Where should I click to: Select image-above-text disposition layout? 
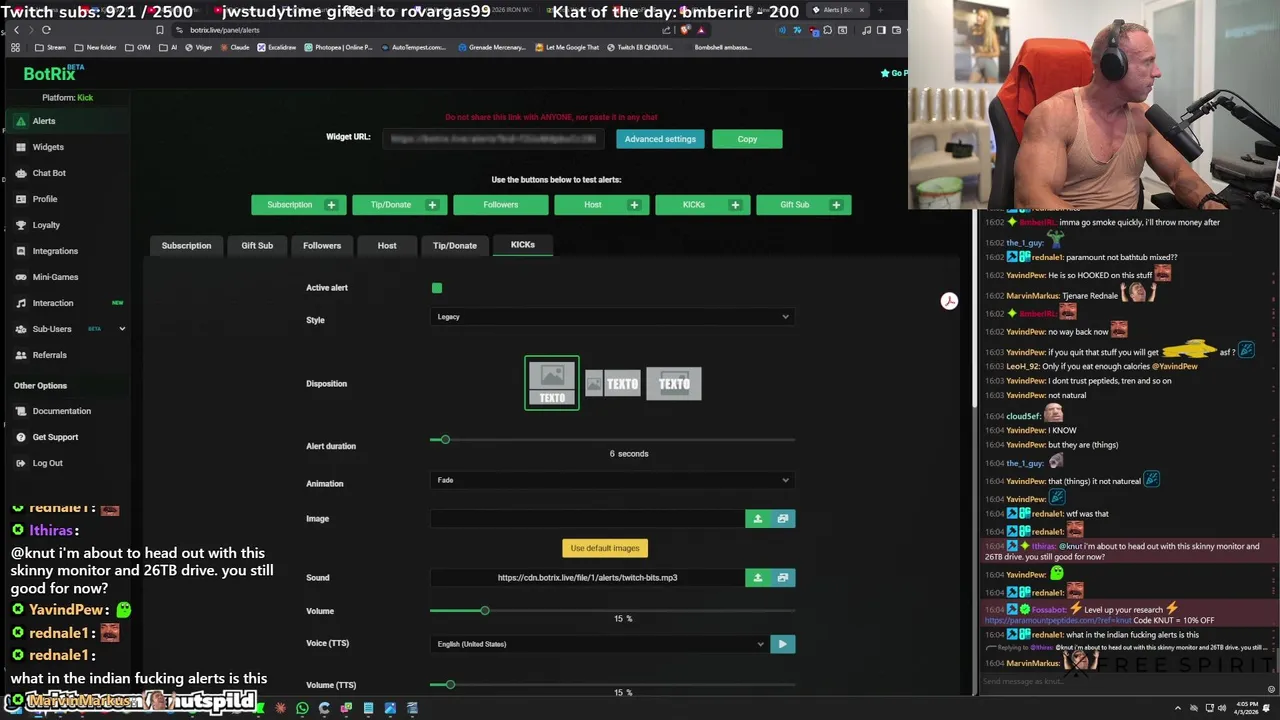[552, 384]
